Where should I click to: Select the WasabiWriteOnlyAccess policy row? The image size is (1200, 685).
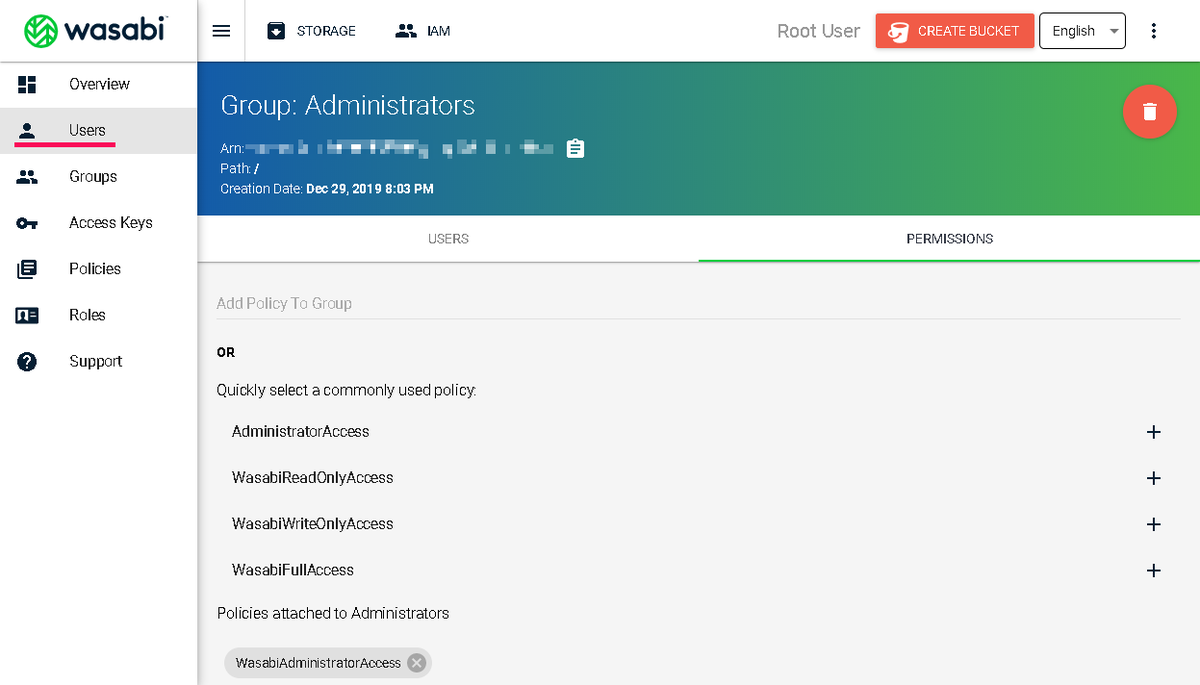(x=699, y=524)
